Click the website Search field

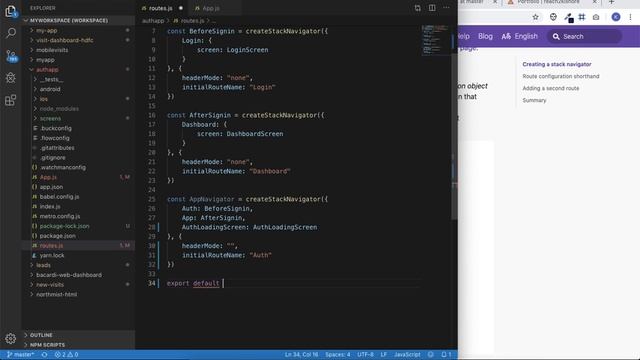point(584,36)
